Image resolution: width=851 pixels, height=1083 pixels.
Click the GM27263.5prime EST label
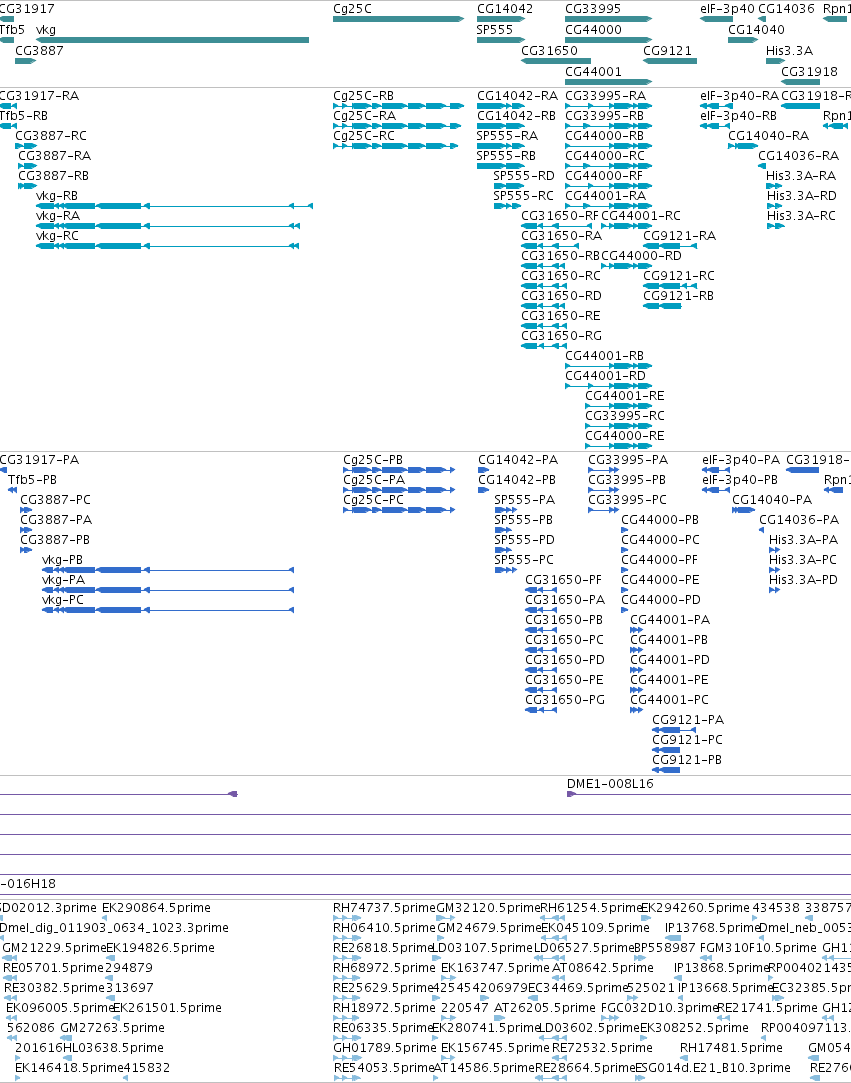coord(113,1028)
